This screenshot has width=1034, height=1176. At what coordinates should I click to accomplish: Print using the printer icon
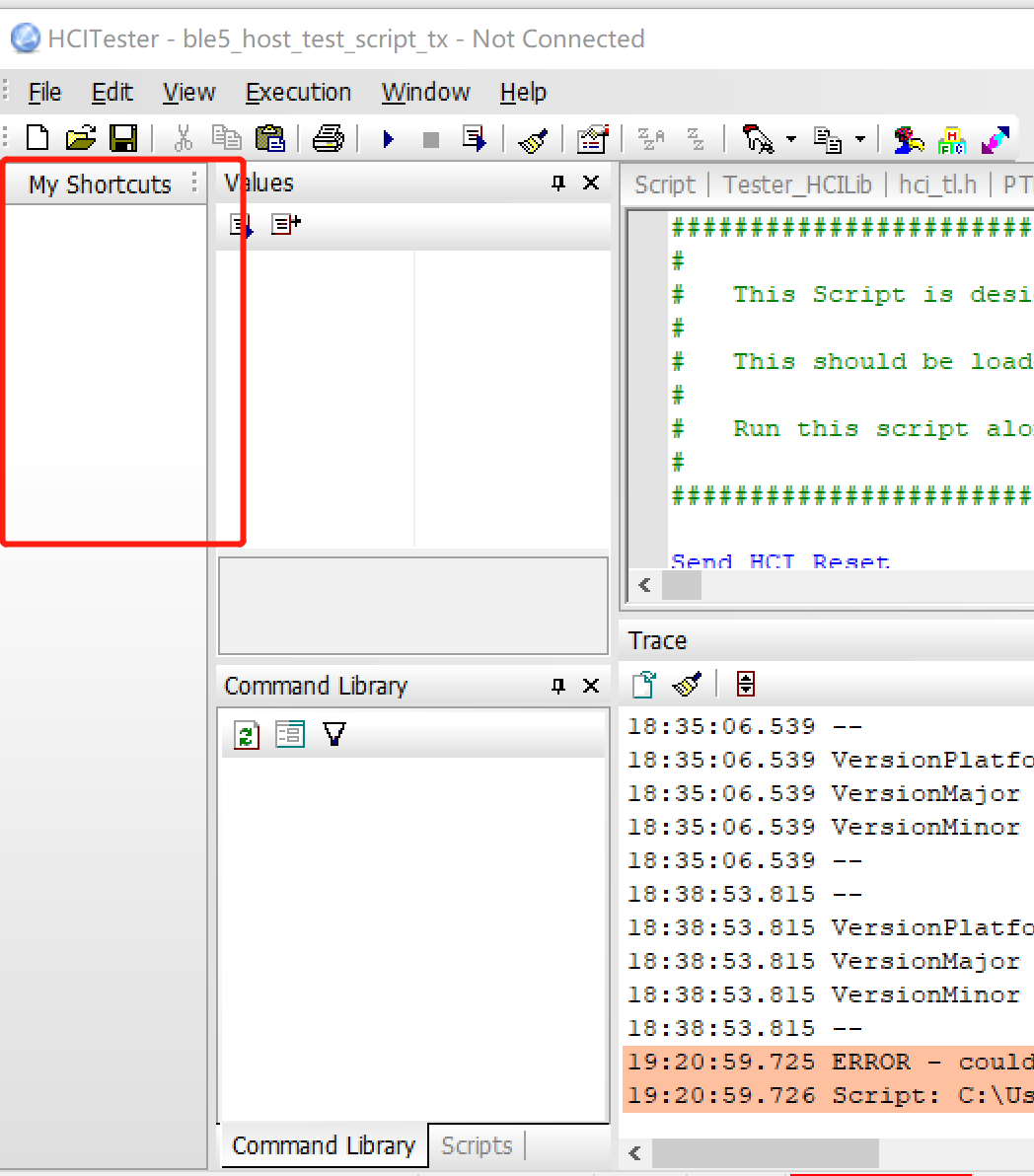328,139
